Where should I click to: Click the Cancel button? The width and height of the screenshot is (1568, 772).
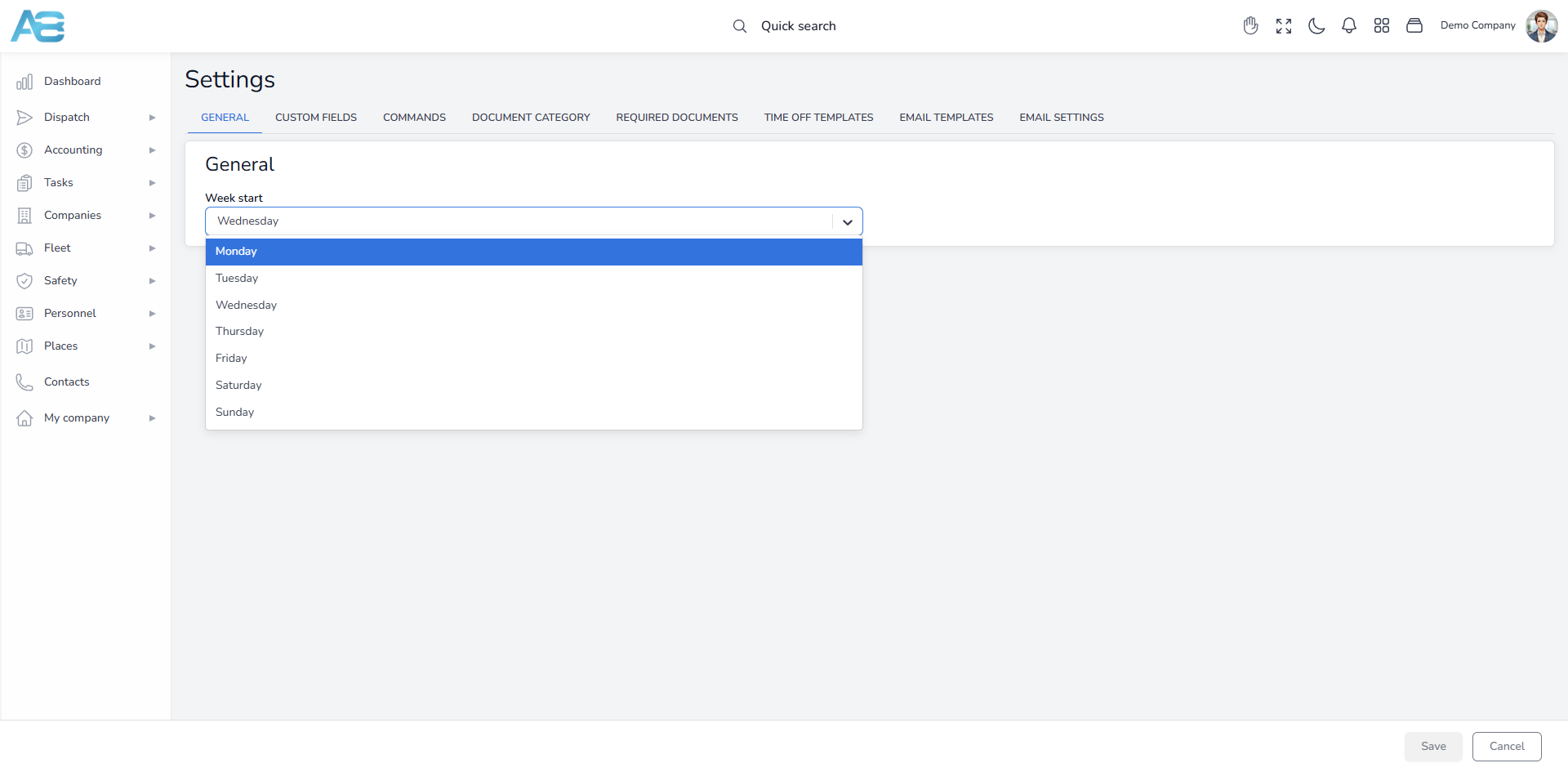click(1507, 747)
